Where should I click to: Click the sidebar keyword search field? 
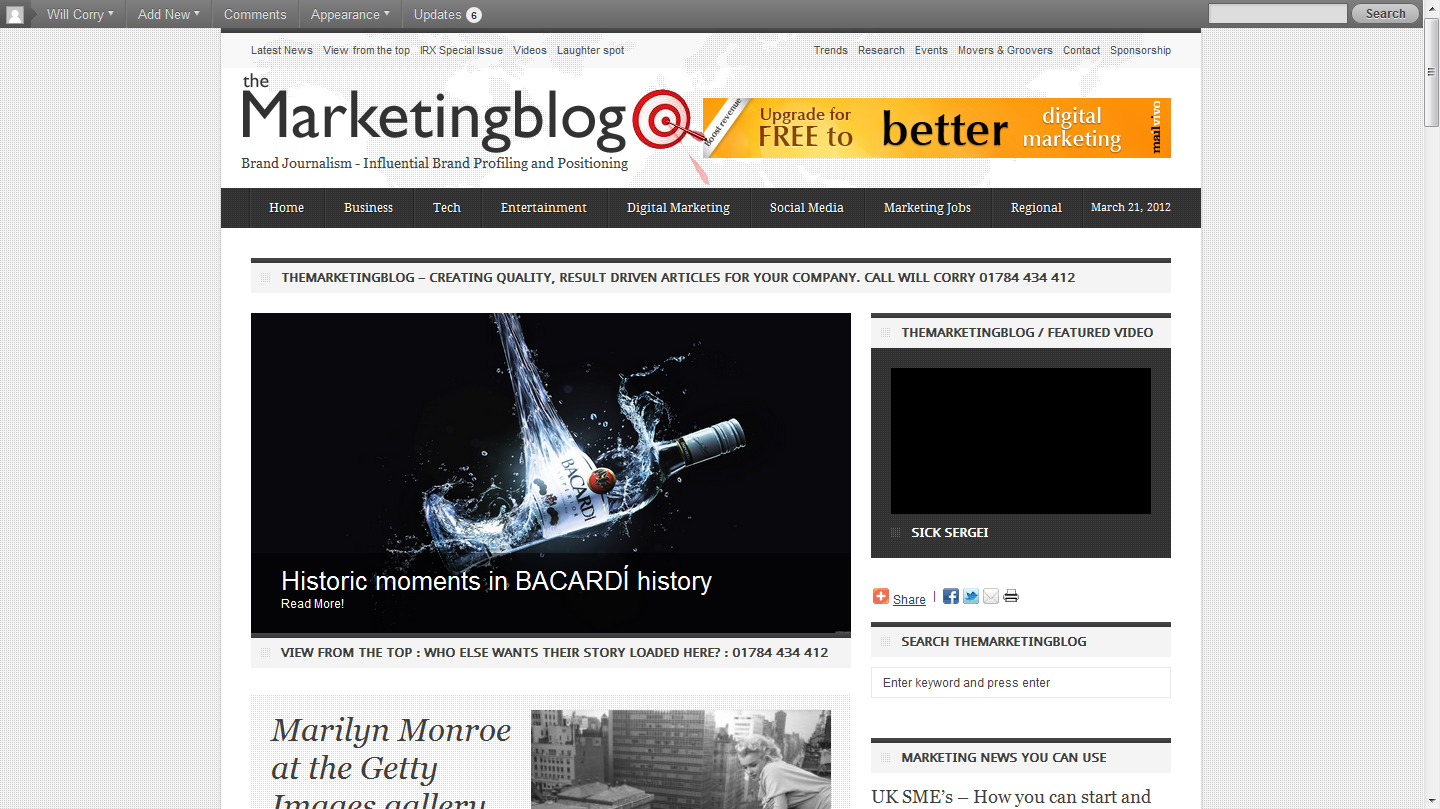pyautogui.click(x=1020, y=683)
